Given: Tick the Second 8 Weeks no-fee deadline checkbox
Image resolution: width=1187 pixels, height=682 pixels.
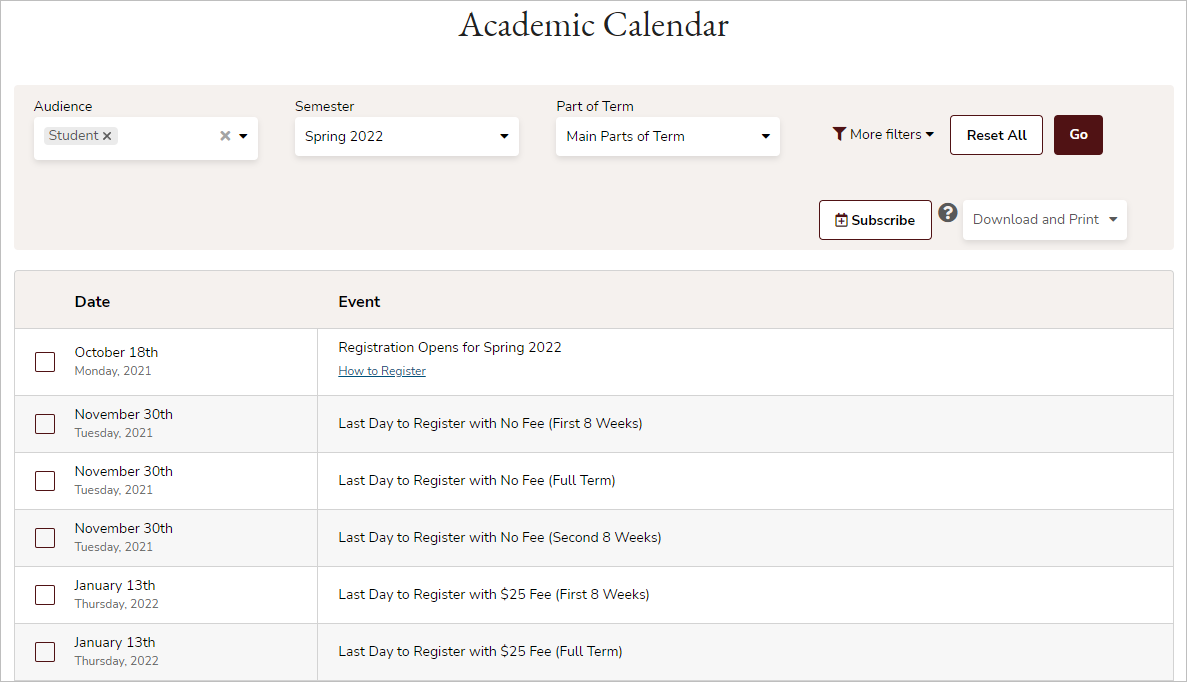Looking at the screenshot, I should [x=45, y=537].
